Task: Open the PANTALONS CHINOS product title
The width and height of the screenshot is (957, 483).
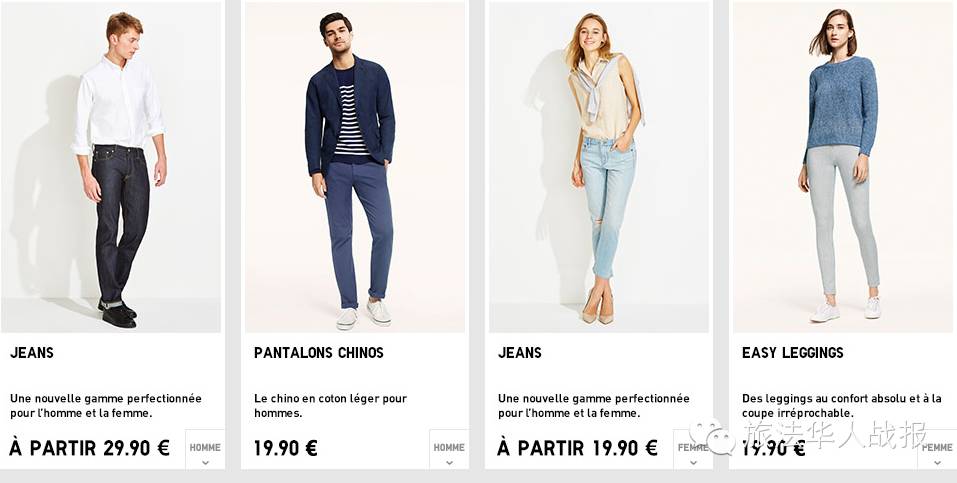Action: [x=319, y=353]
